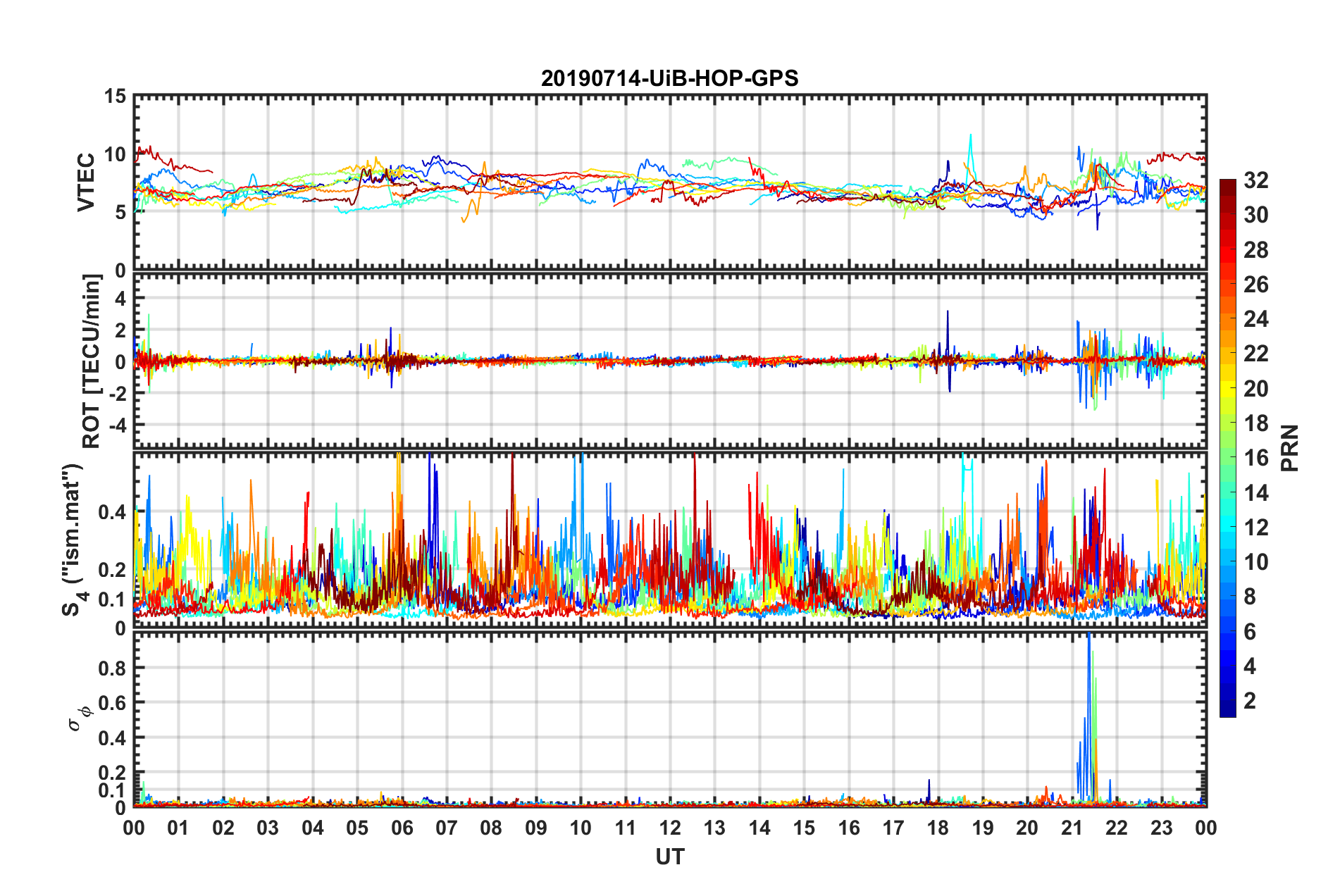The height and width of the screenshot is (896, 1340).
Task: Select the 21 hour tick on UT axis
Action: pyautogui.click(x=1072, y=828)
